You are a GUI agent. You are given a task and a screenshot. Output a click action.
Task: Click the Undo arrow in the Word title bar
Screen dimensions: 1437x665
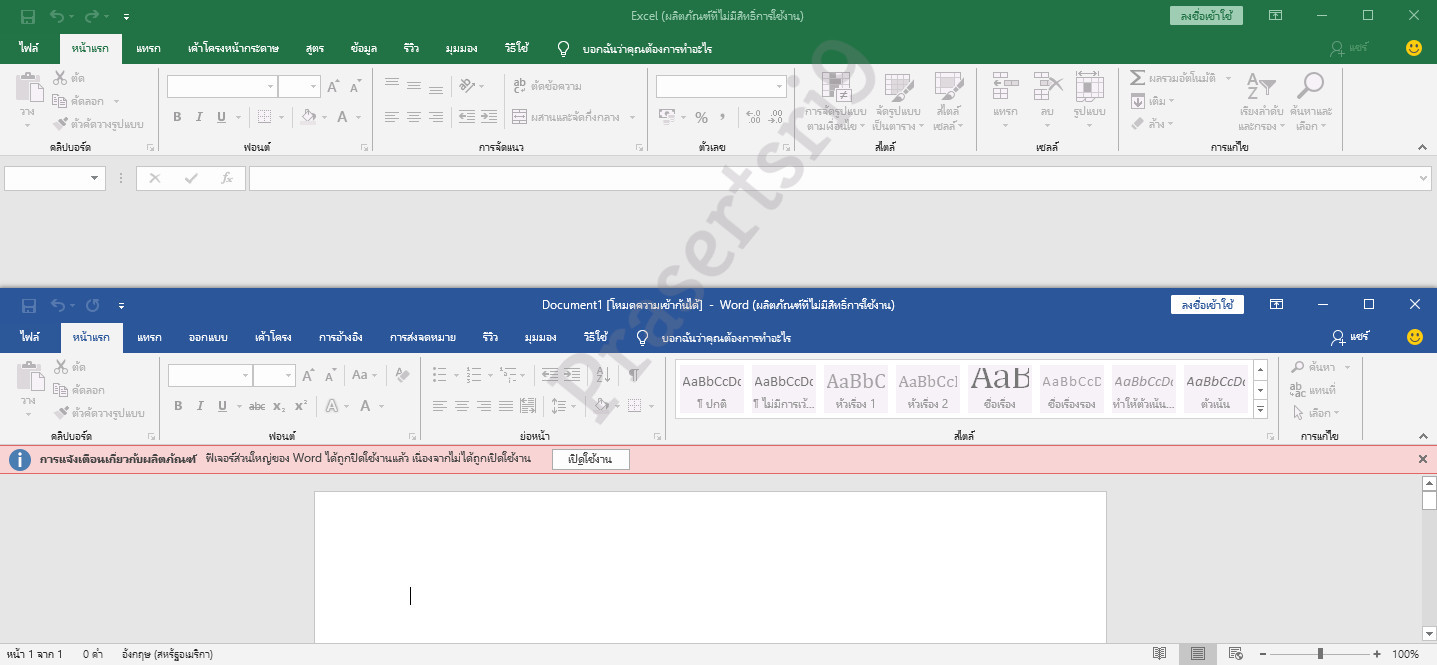[59, 304]
